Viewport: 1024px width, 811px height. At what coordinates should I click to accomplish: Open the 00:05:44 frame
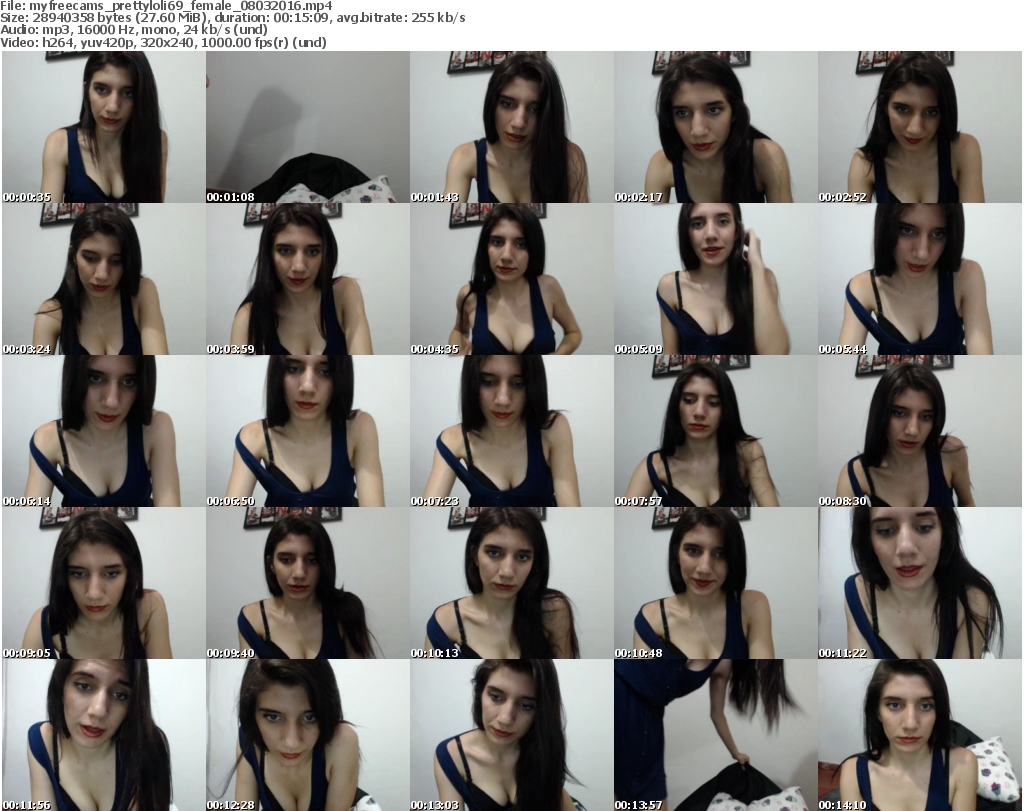pos(920,279)
